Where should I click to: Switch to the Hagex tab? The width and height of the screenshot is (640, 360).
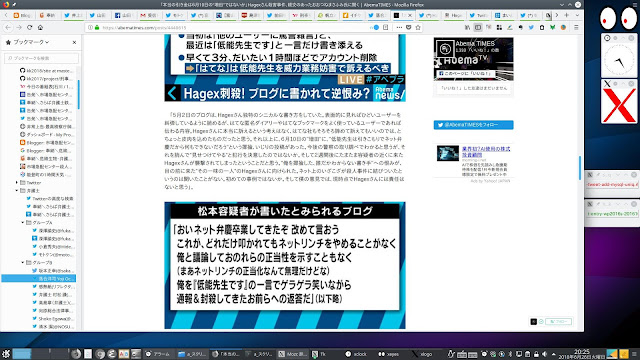[x=453, y=15]
